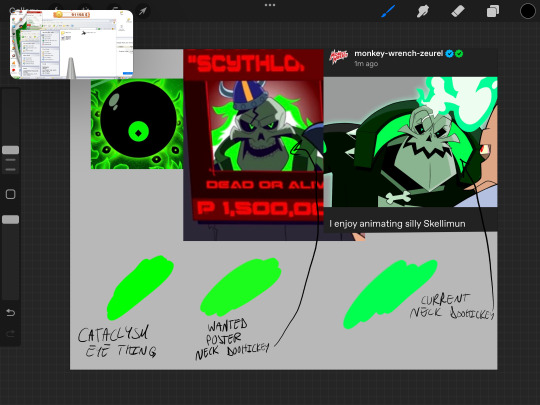Tap the brush opacity slider handle
The height and width of the screenshot is (405, 540).
point(11,219)
